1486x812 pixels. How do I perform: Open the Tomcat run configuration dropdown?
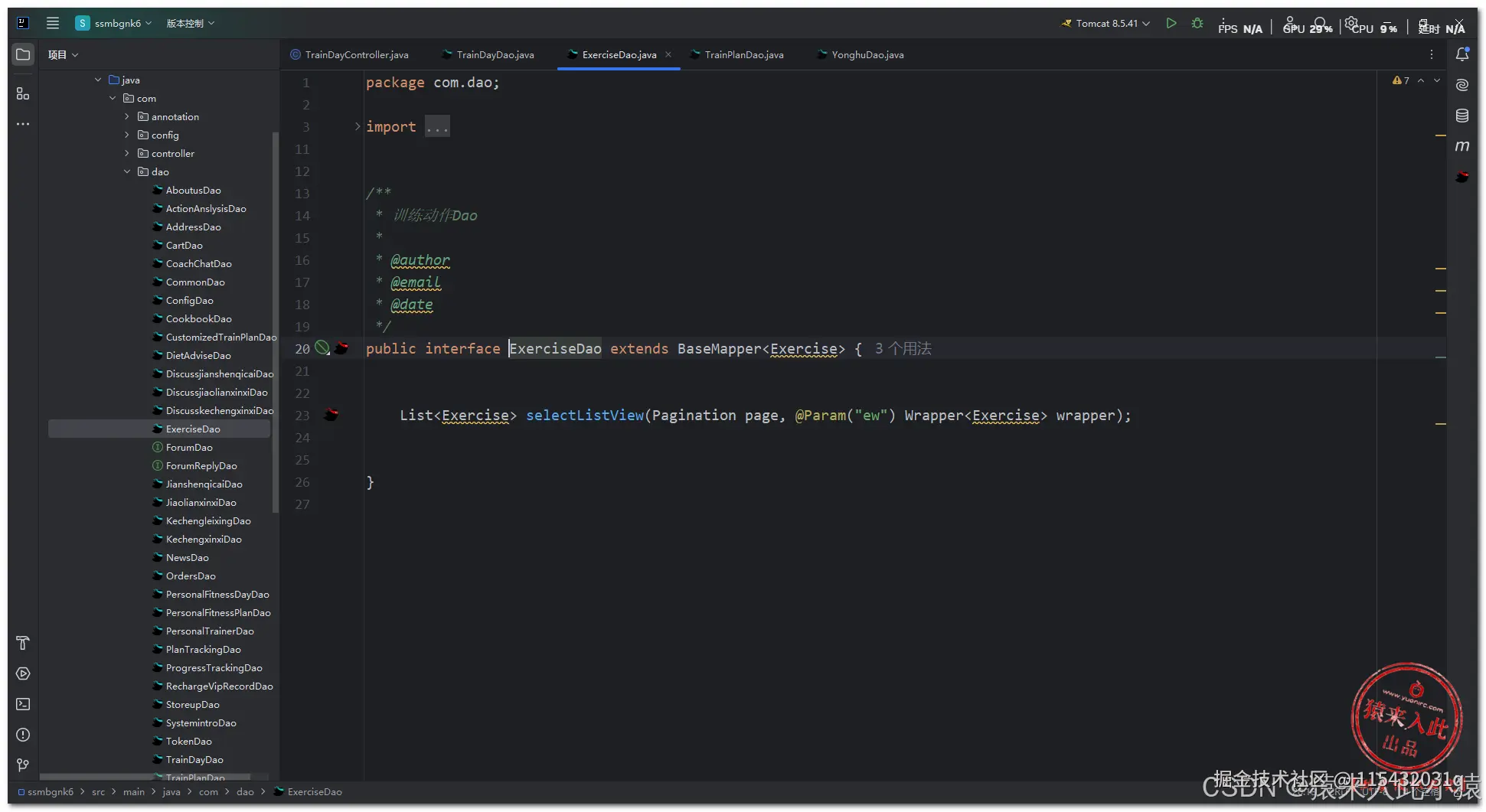point(1108,24)
